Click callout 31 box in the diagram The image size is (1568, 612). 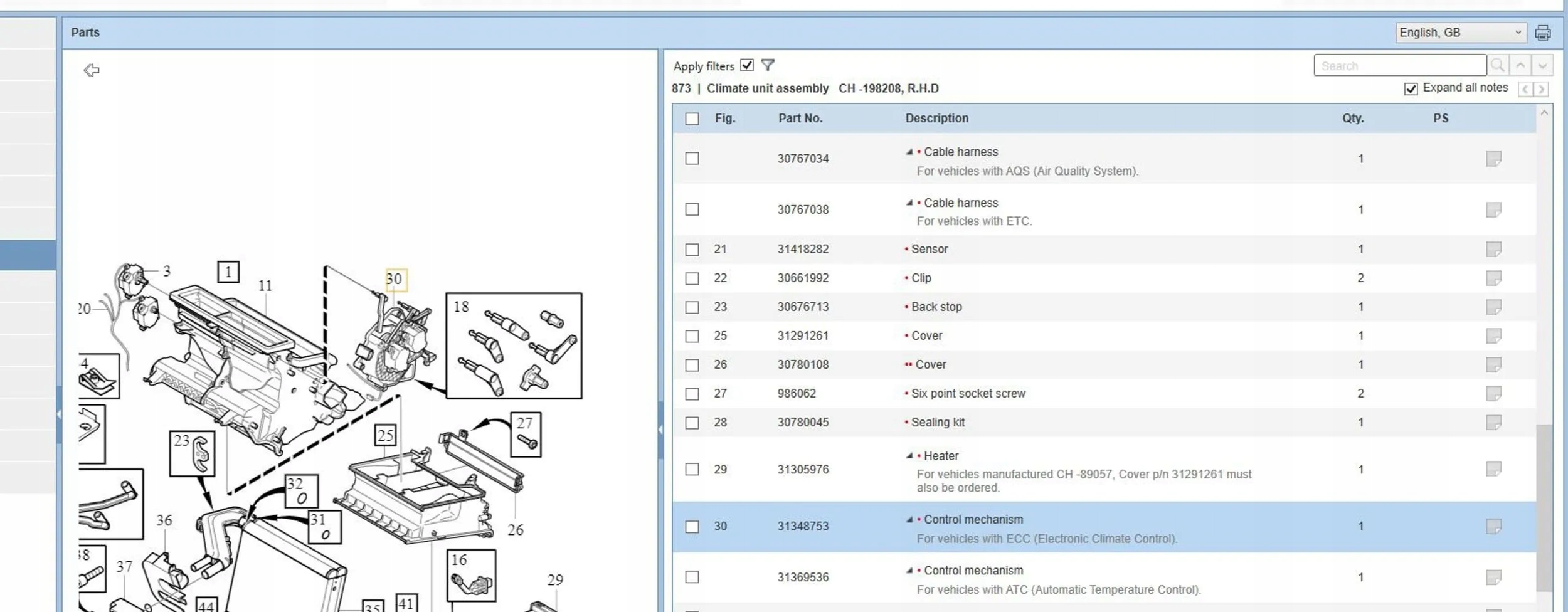tap(325, 527)
